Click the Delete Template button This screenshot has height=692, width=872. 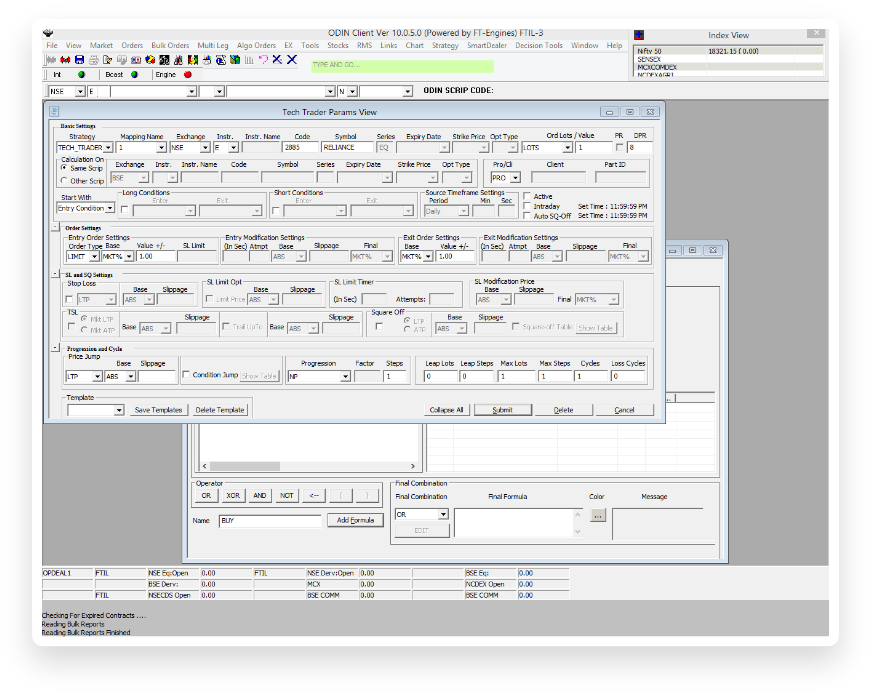coord(220,410)
